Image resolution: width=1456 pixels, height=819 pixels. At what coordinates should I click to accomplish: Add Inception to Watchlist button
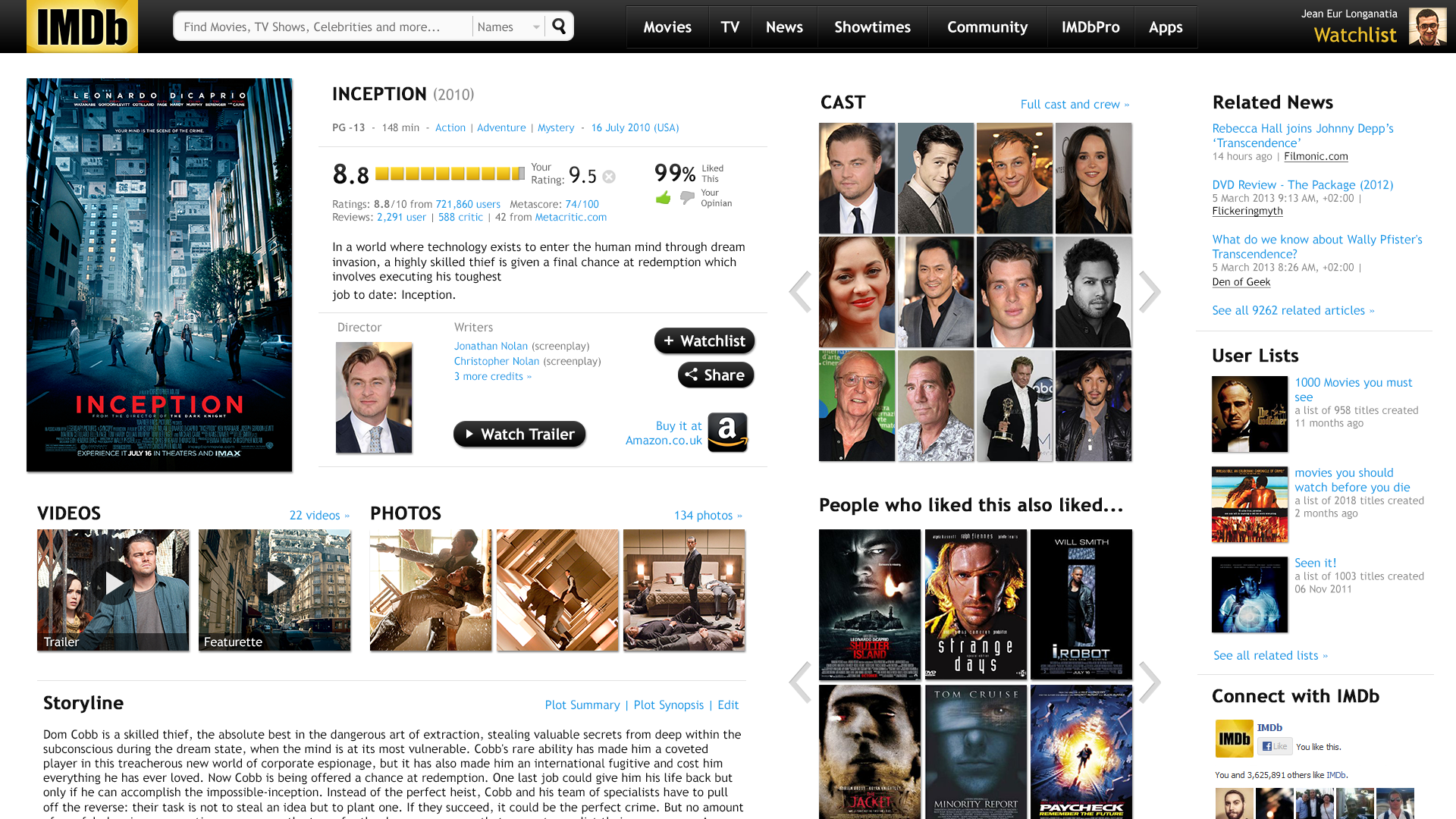[x=704, y=341]
